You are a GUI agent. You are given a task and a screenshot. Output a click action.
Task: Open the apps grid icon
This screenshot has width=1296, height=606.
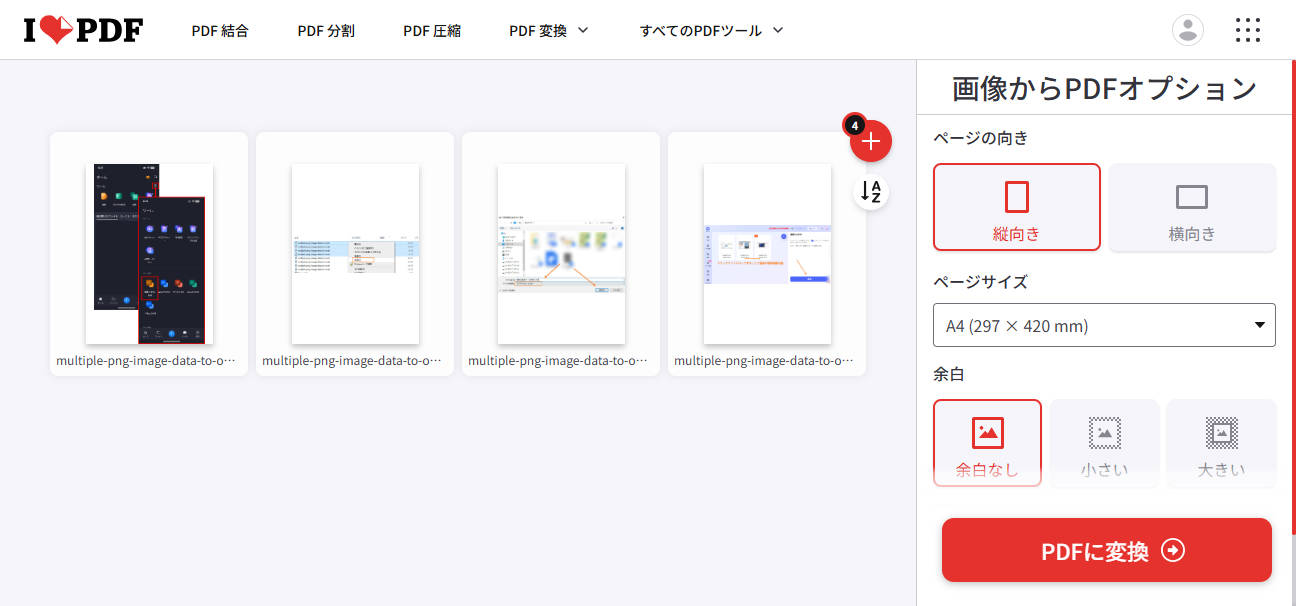[1247, 30]
